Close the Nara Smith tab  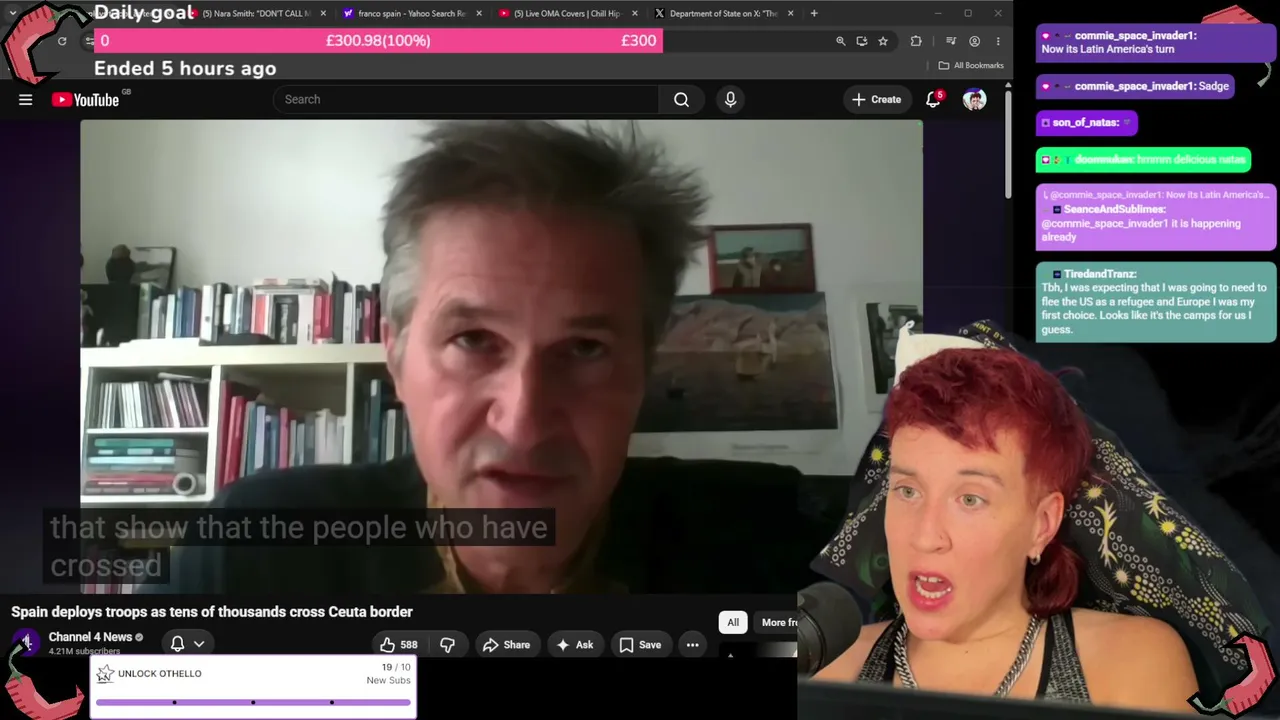click(323, 13)
